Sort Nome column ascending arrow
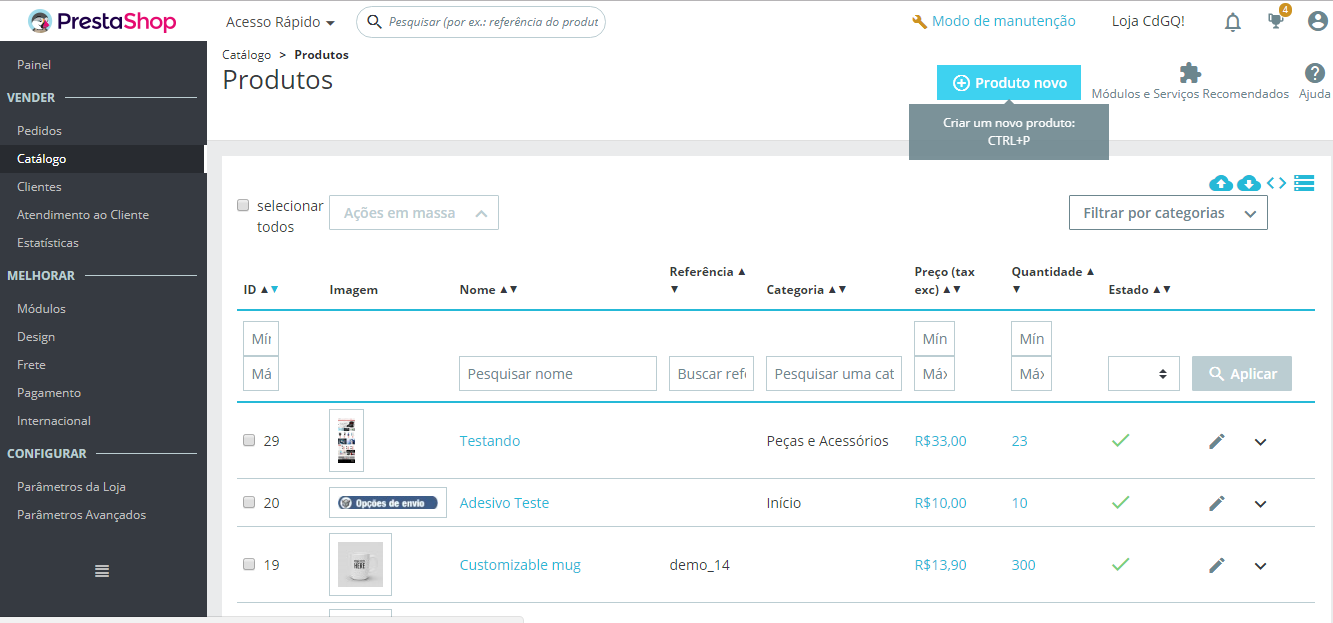This screenshot has width=1333, height=623. coord(503,290)
